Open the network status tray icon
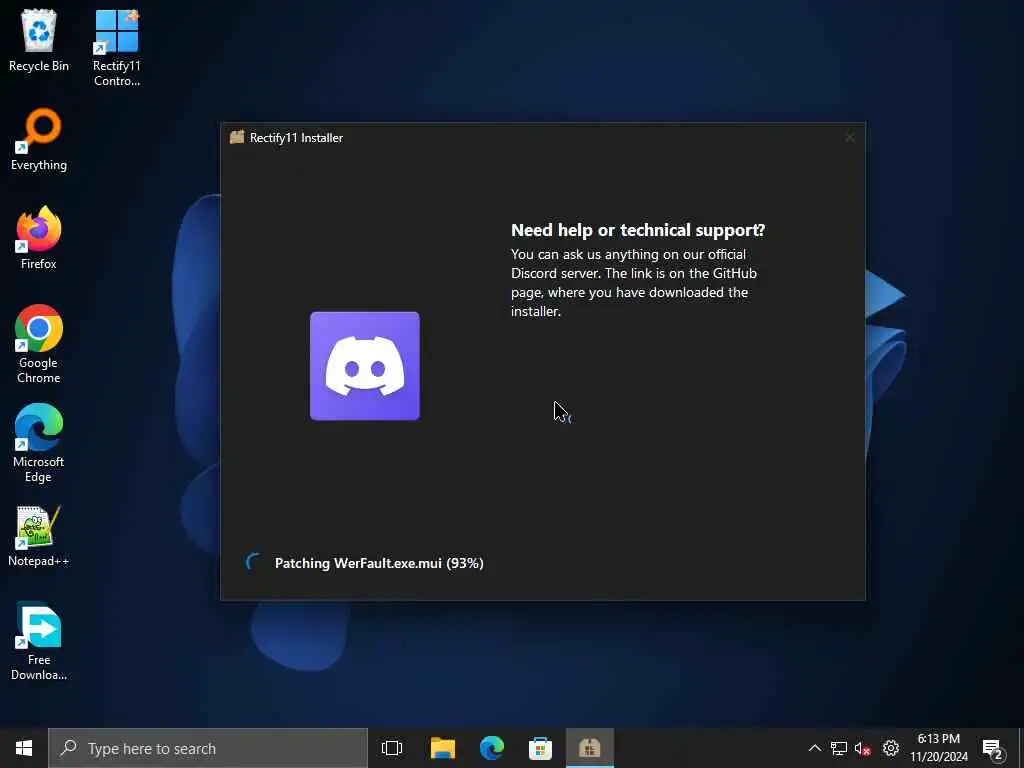The width and height of the screenshot is (1024, 768). [839, 748]
